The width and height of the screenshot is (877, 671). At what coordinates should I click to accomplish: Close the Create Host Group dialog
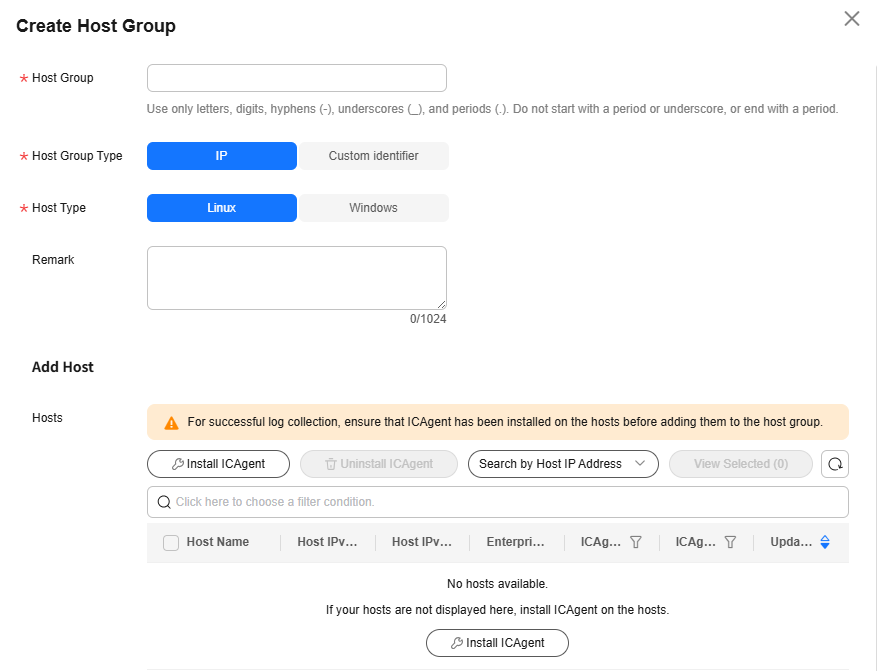point(852,18)
